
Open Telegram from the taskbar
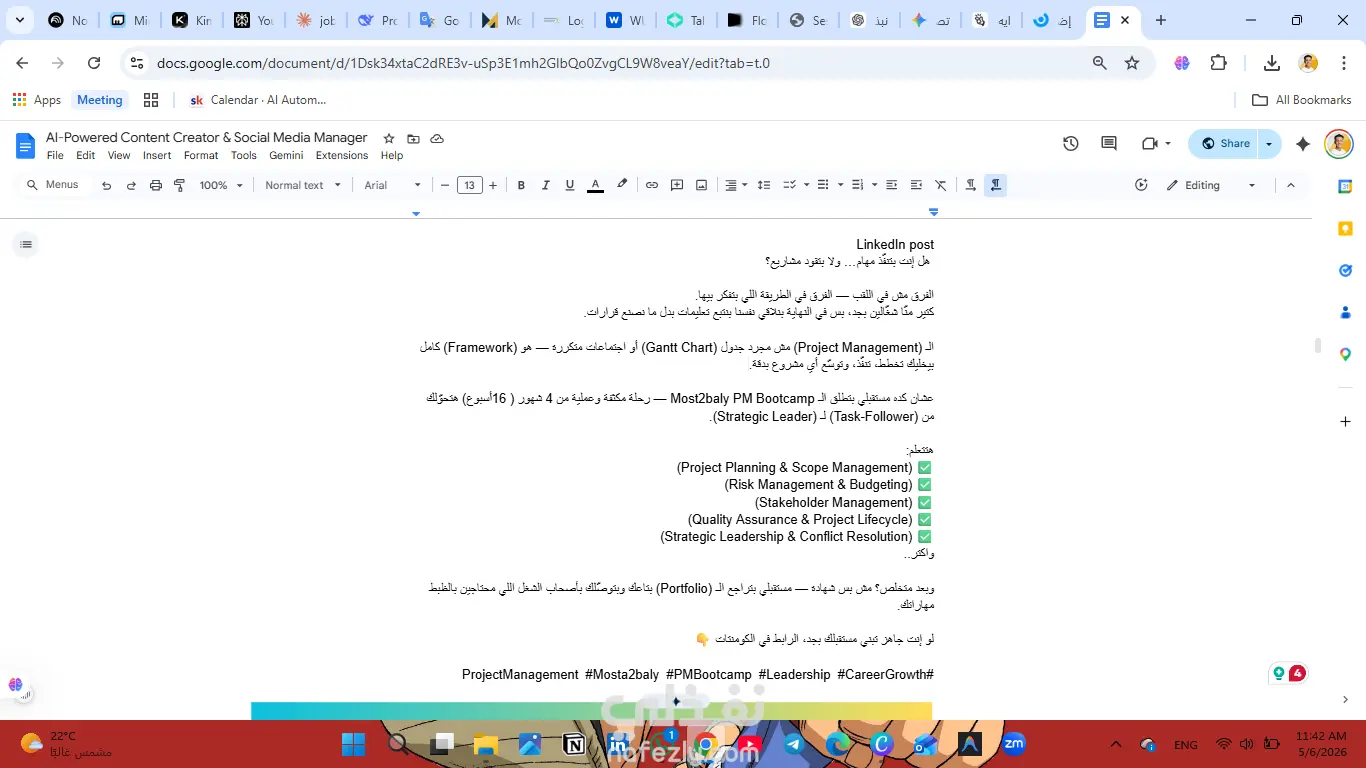[794, 744]
